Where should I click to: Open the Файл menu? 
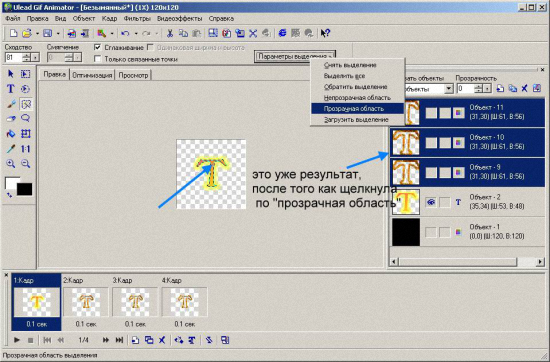[13, 18]
